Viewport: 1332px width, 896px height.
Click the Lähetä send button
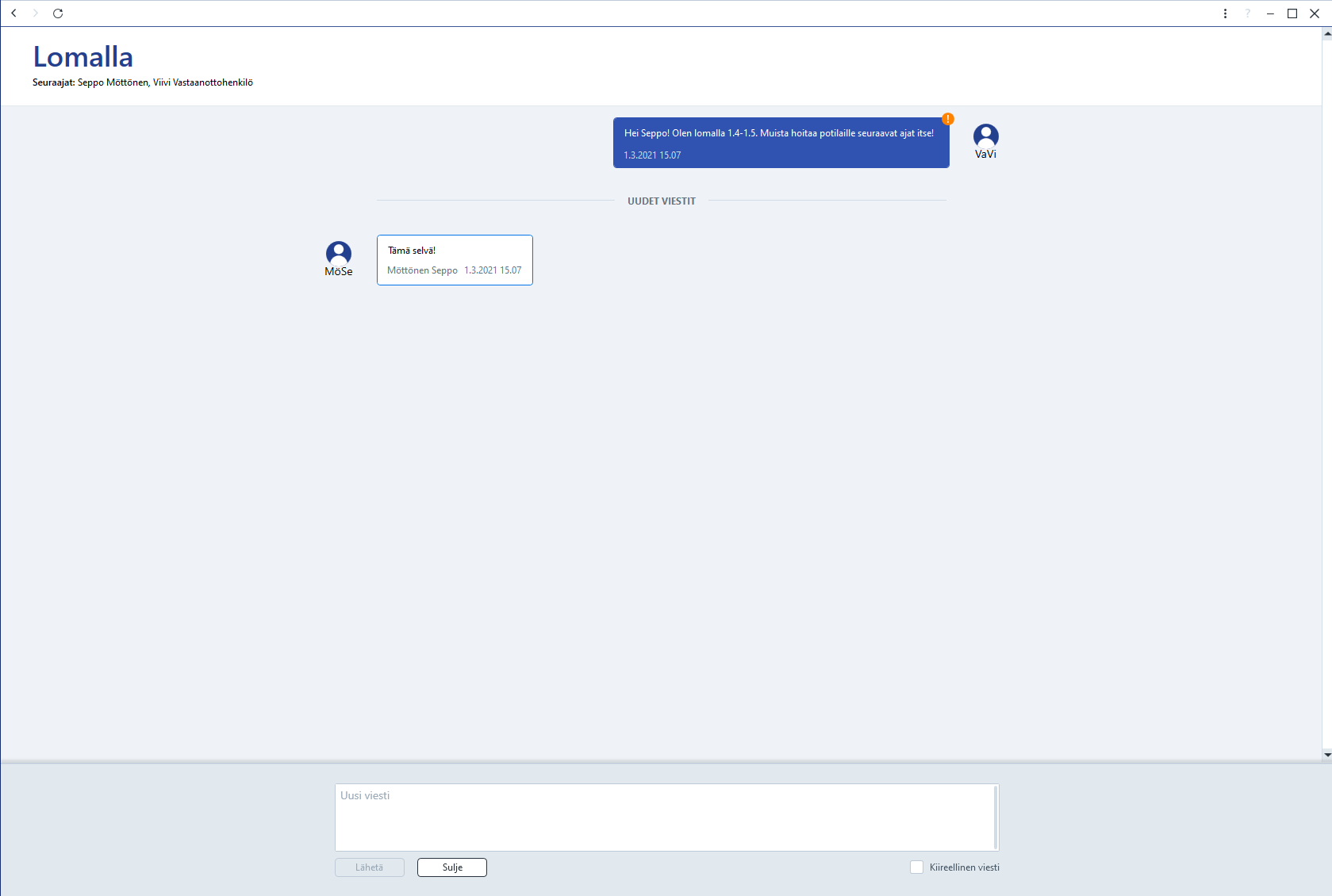pyautogui.click(x=370, y=867)
